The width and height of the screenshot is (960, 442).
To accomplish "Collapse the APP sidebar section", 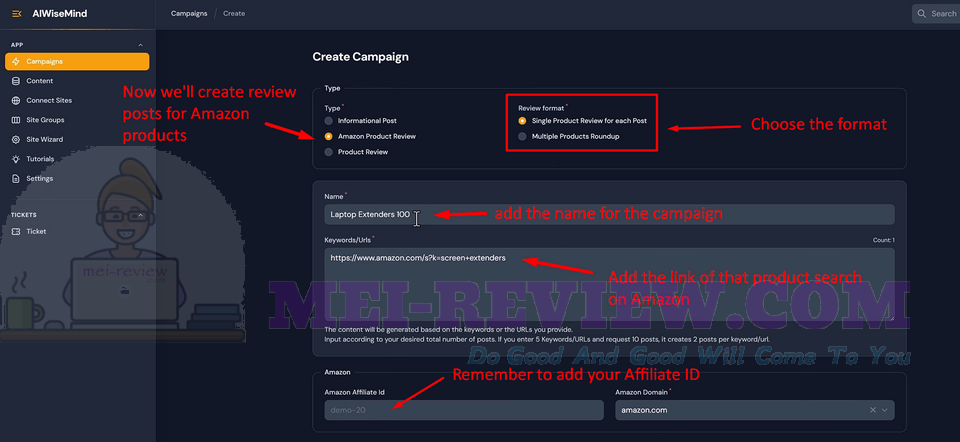I will (x=140, y=45).
